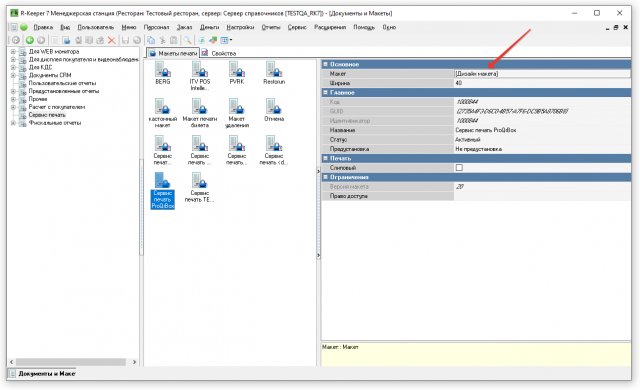Select Сервис печать in the tree
This screenshot has width=640, height=390.
tap(47, 115)
